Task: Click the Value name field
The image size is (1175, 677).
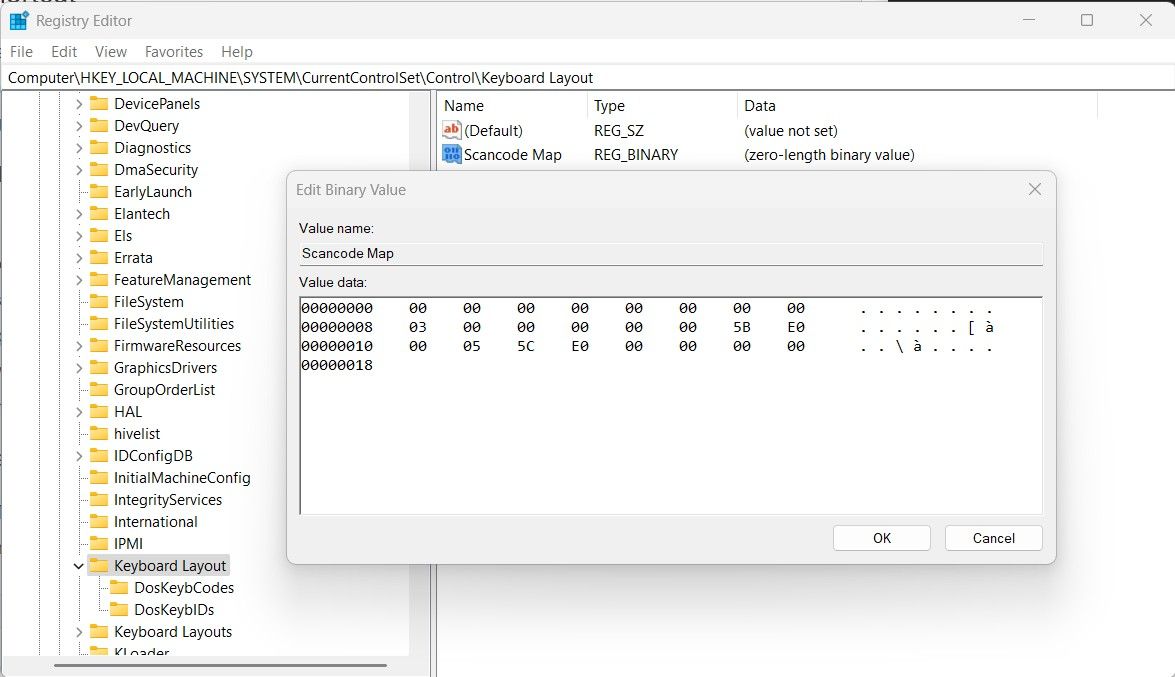Action: tap(671, 253)
